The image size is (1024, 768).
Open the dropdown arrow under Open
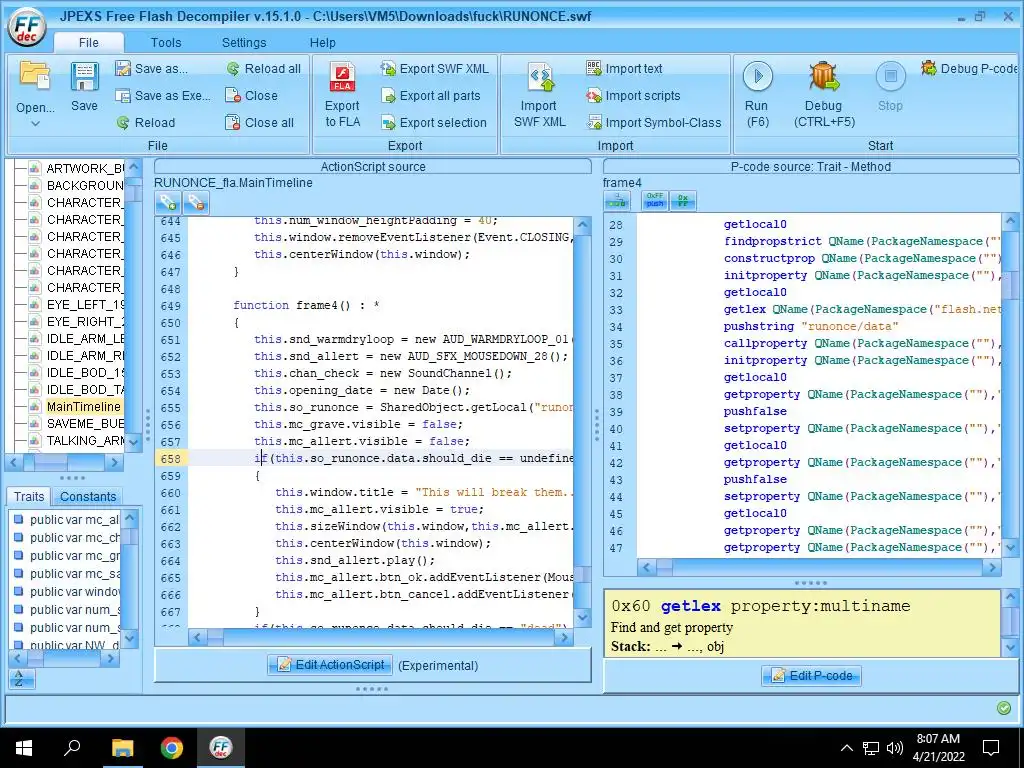click(35, 123)
